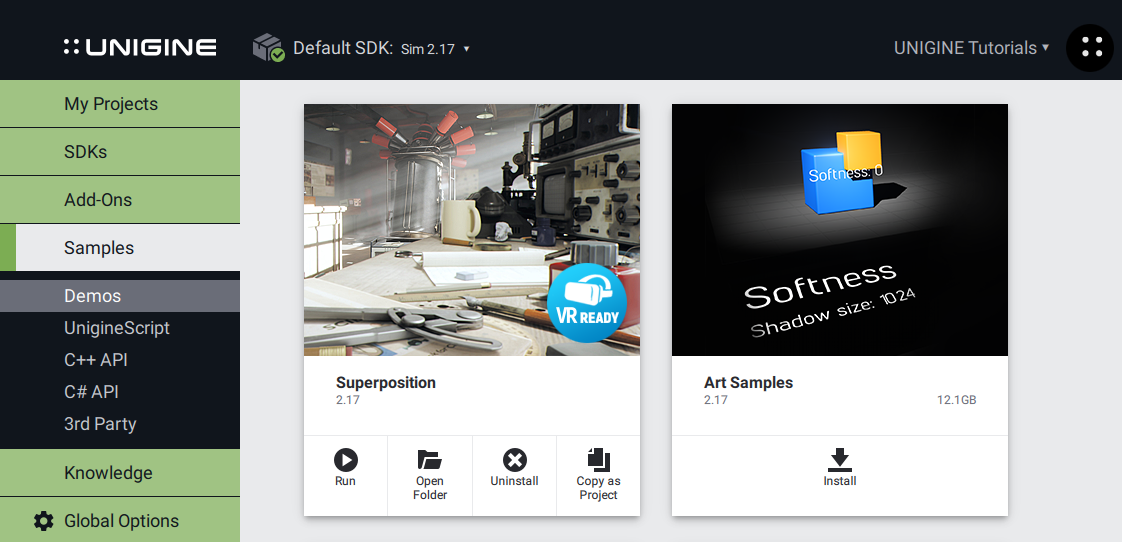Expand the Sim 2.17 SDK dropdown
Image resolution: width=1122 pixels, height=542 pixels.
[436, 48]
